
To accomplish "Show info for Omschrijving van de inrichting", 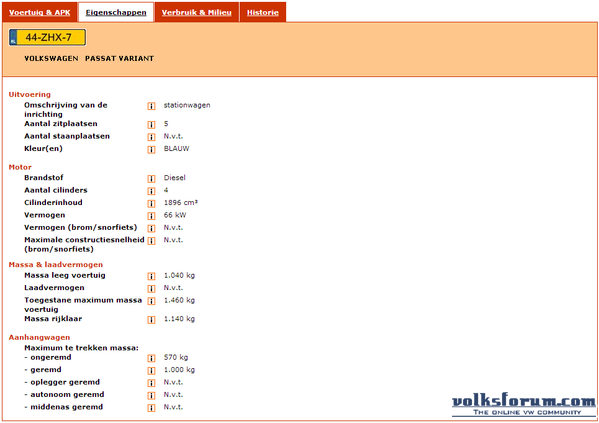I will point(151,106).
